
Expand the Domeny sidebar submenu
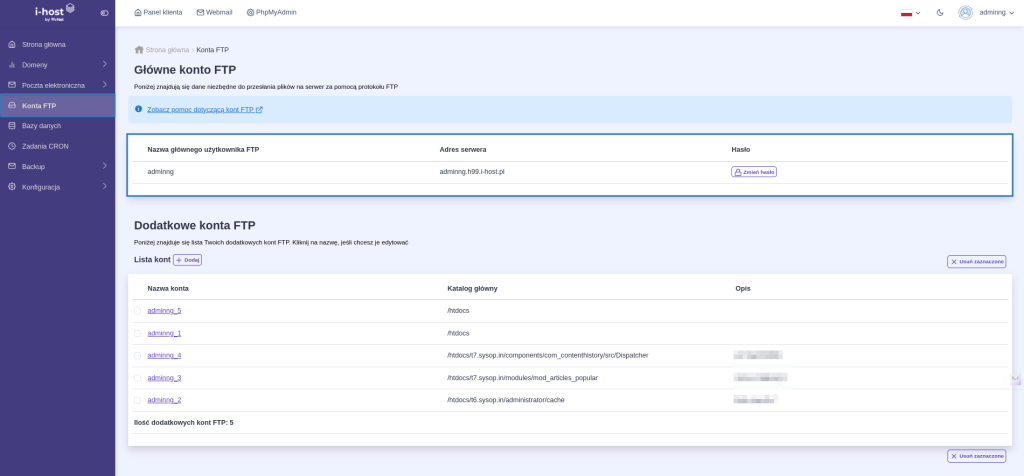click(104, 65)
